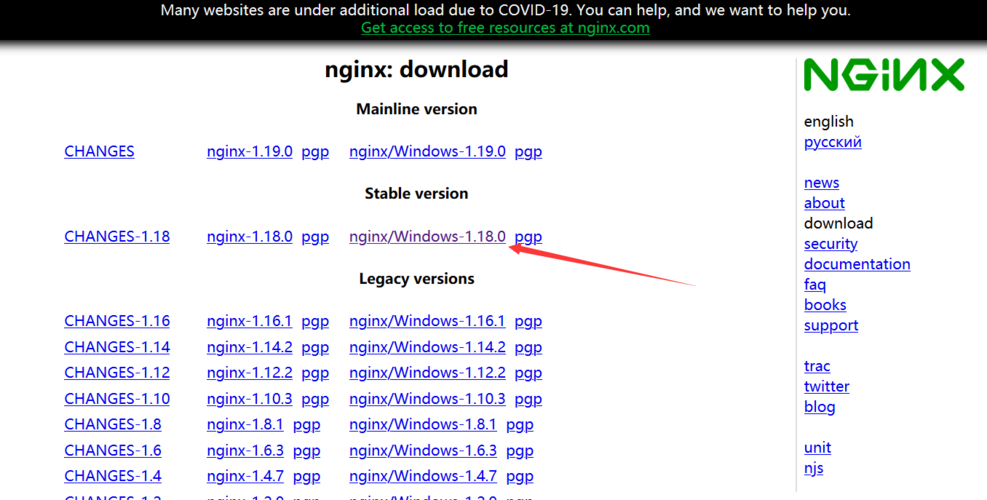The image size is (987, 500).
Task: Open pgp signature for nginx/Windows-1.6.3
Action: coord(520,451)
